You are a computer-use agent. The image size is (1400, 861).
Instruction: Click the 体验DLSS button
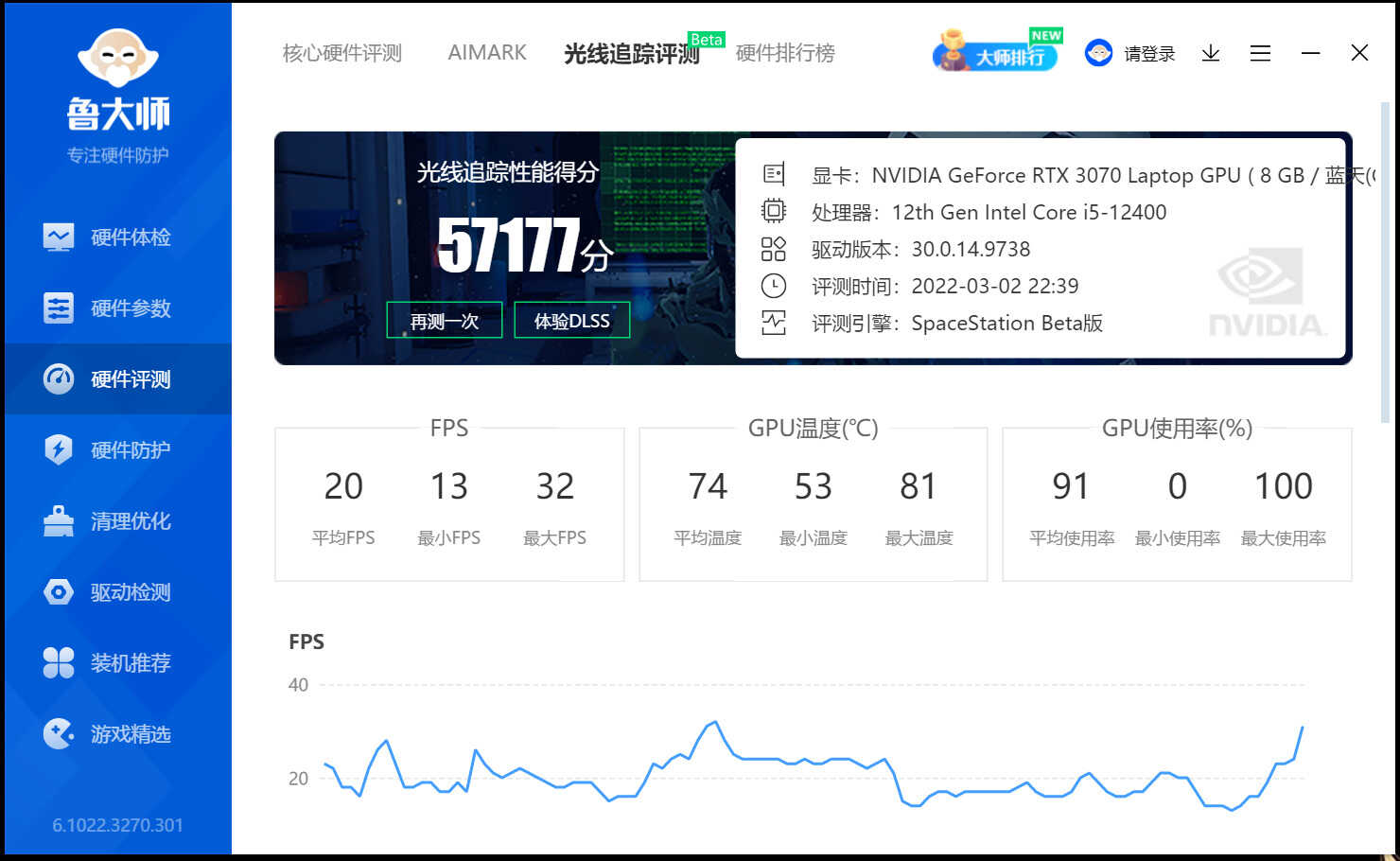pos(571,321)
